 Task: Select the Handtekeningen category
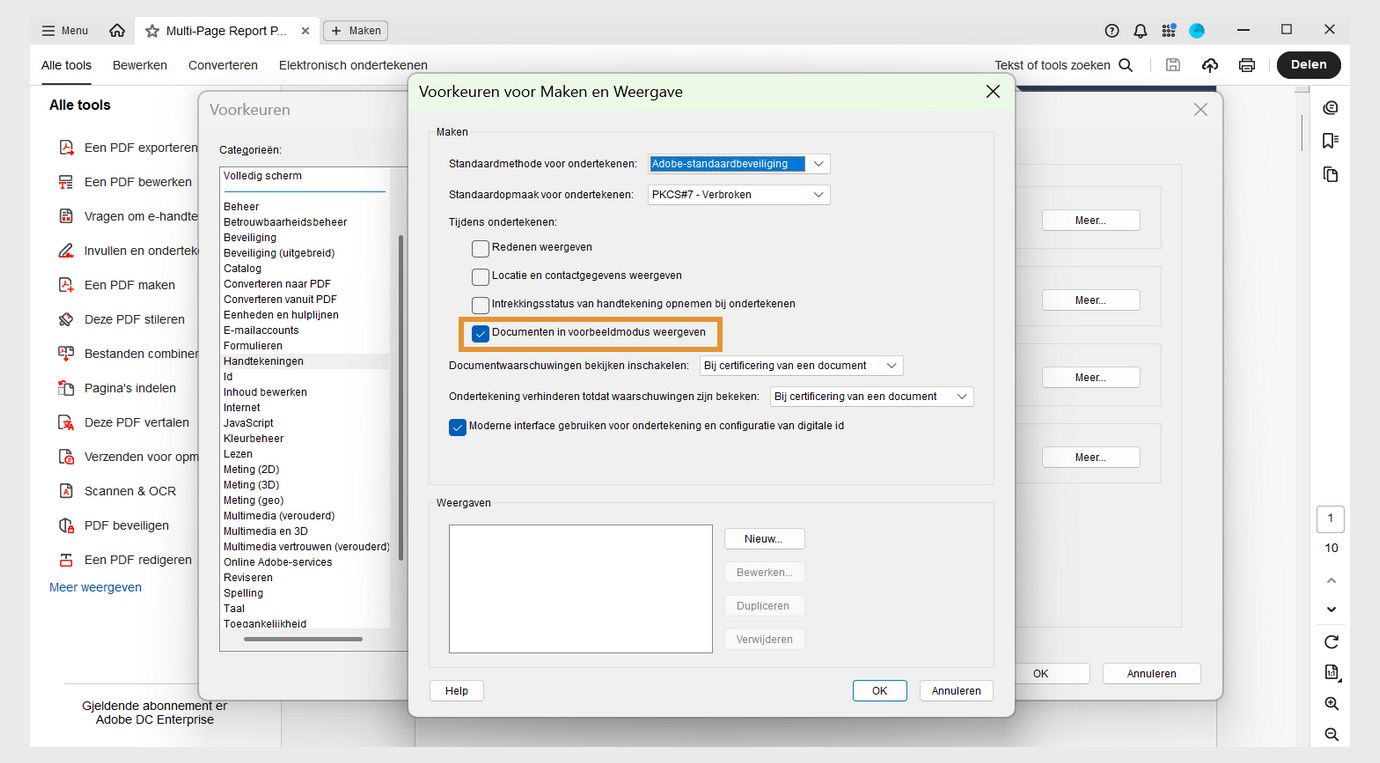pos(305,362)
